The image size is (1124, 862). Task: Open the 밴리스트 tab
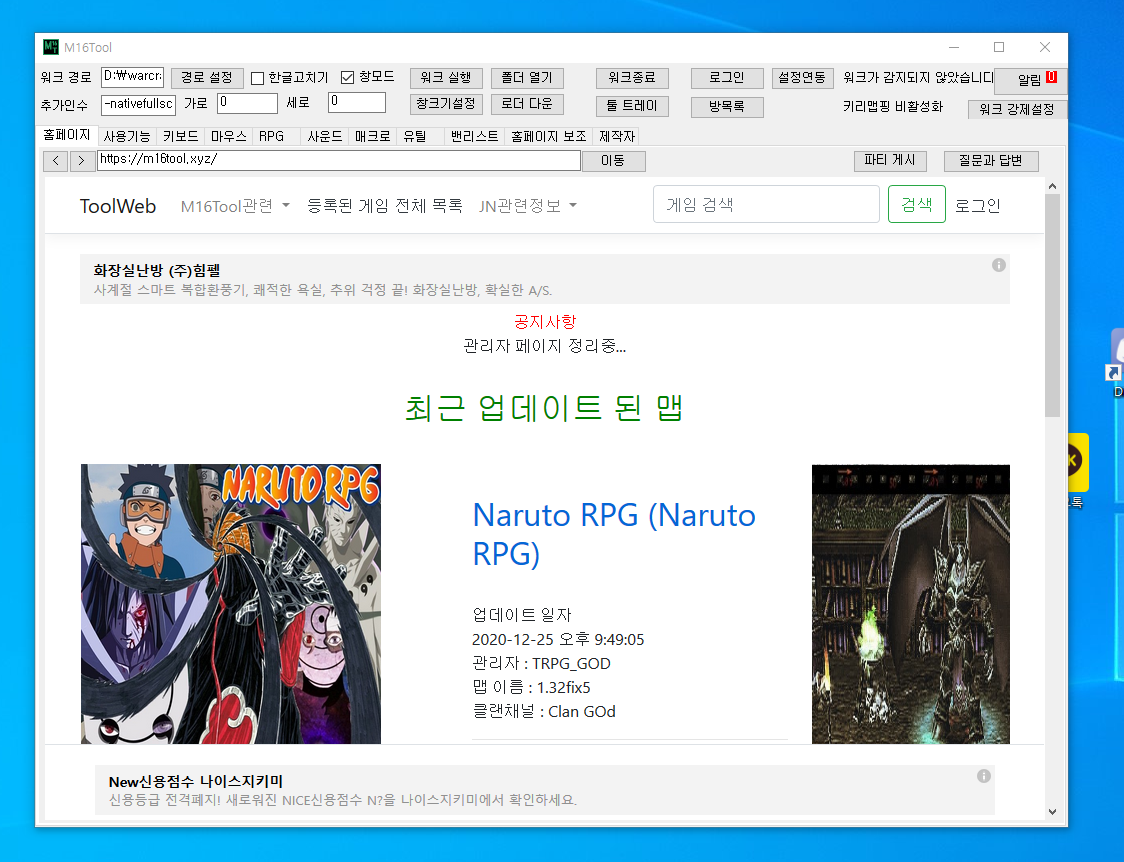[475, 136]
